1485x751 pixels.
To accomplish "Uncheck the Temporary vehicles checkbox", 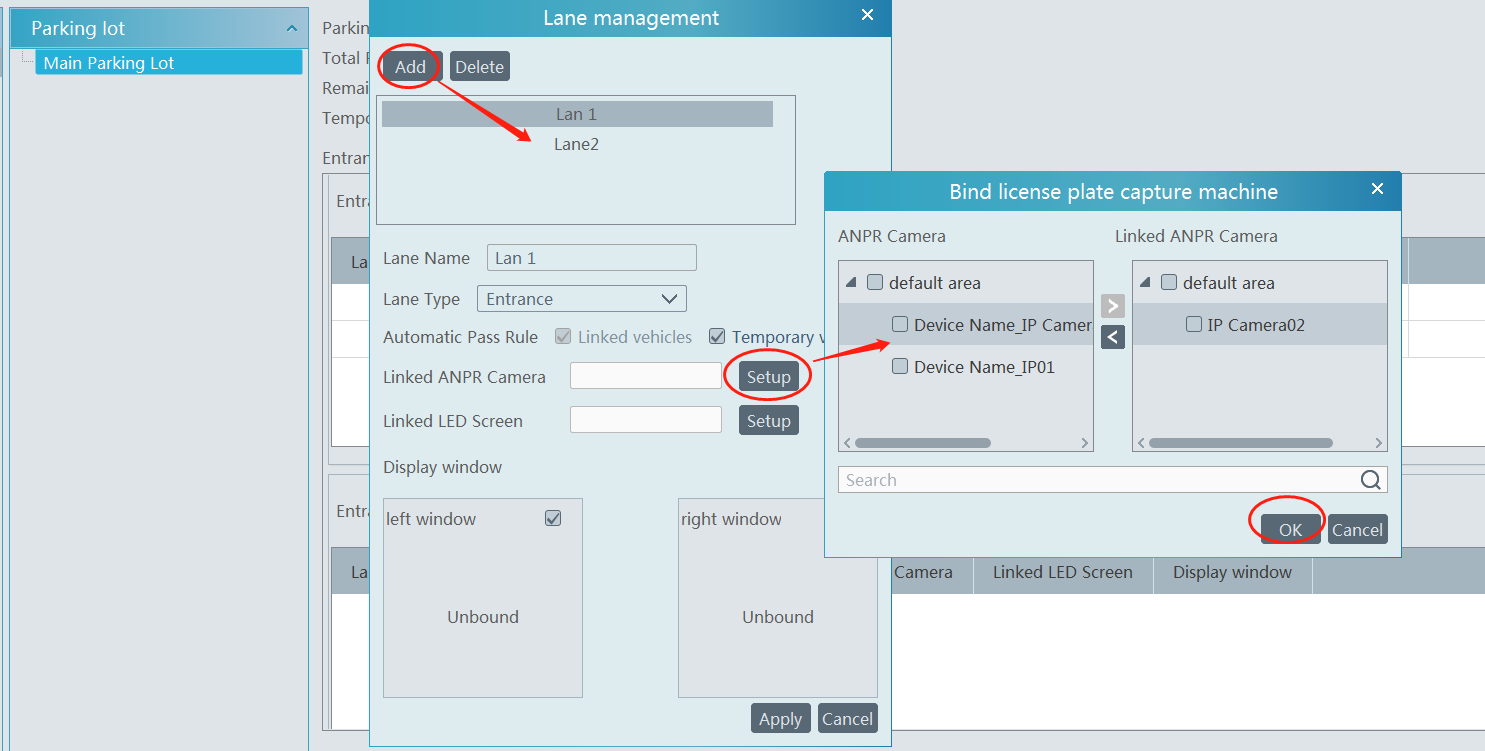I will (716, 337).
